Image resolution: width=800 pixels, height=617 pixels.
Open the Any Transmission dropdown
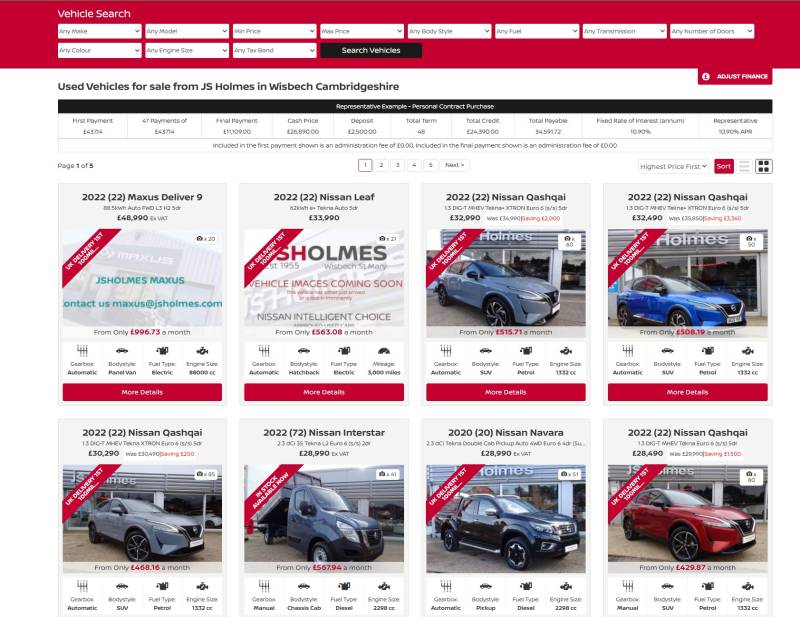[624, 31]
